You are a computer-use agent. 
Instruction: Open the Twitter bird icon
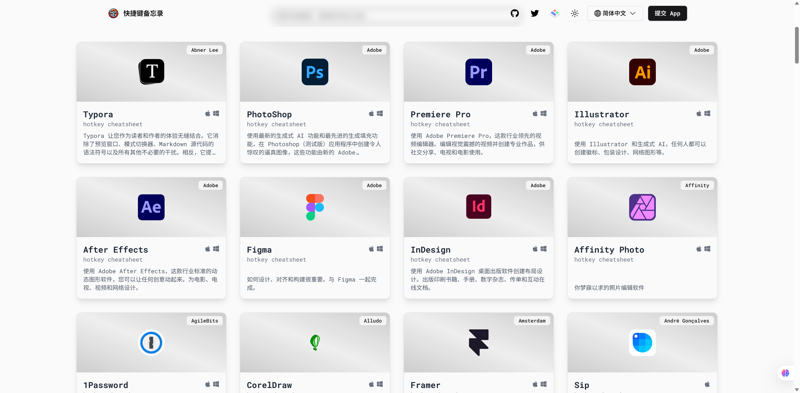[x=535, y=13]
